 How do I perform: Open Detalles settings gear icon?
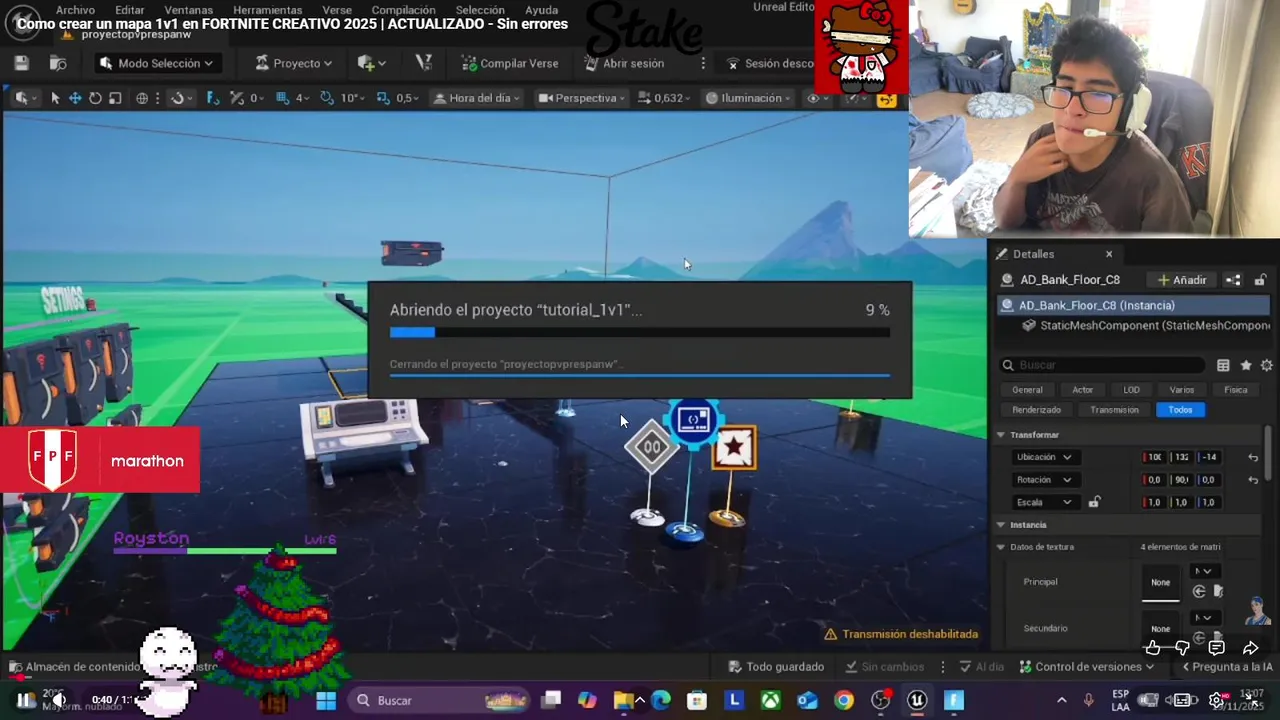click(x=1266, y=365)
